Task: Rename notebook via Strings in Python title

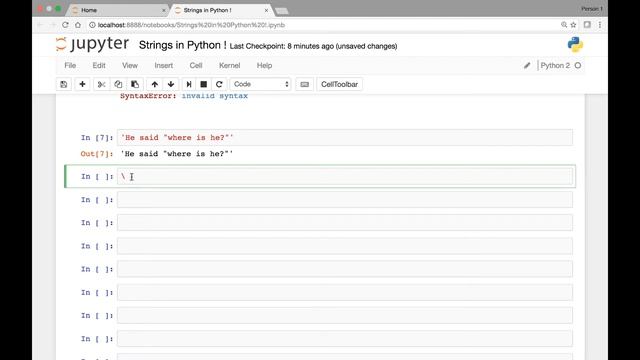Action: click(182, 45)
